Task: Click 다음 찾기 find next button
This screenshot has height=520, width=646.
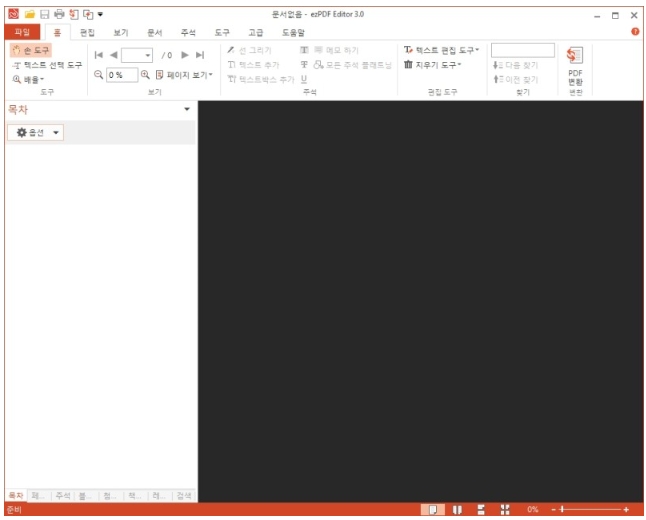Action: [515, 65]
